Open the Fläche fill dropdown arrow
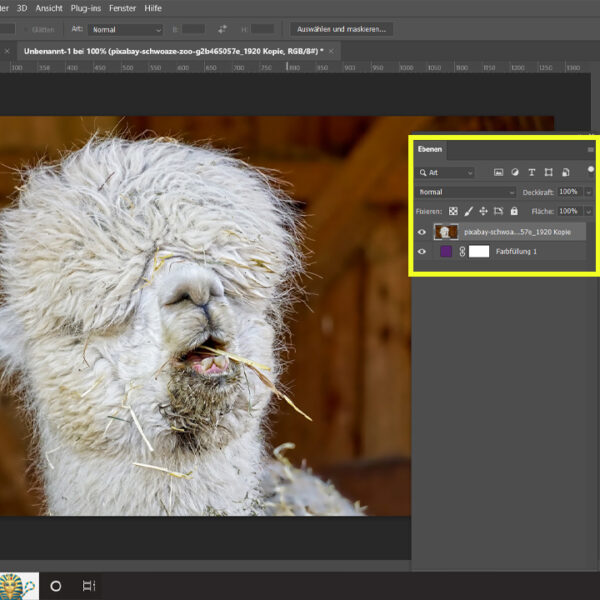Image resolution: width=600 pixels, height=600 pixels. 588,212
